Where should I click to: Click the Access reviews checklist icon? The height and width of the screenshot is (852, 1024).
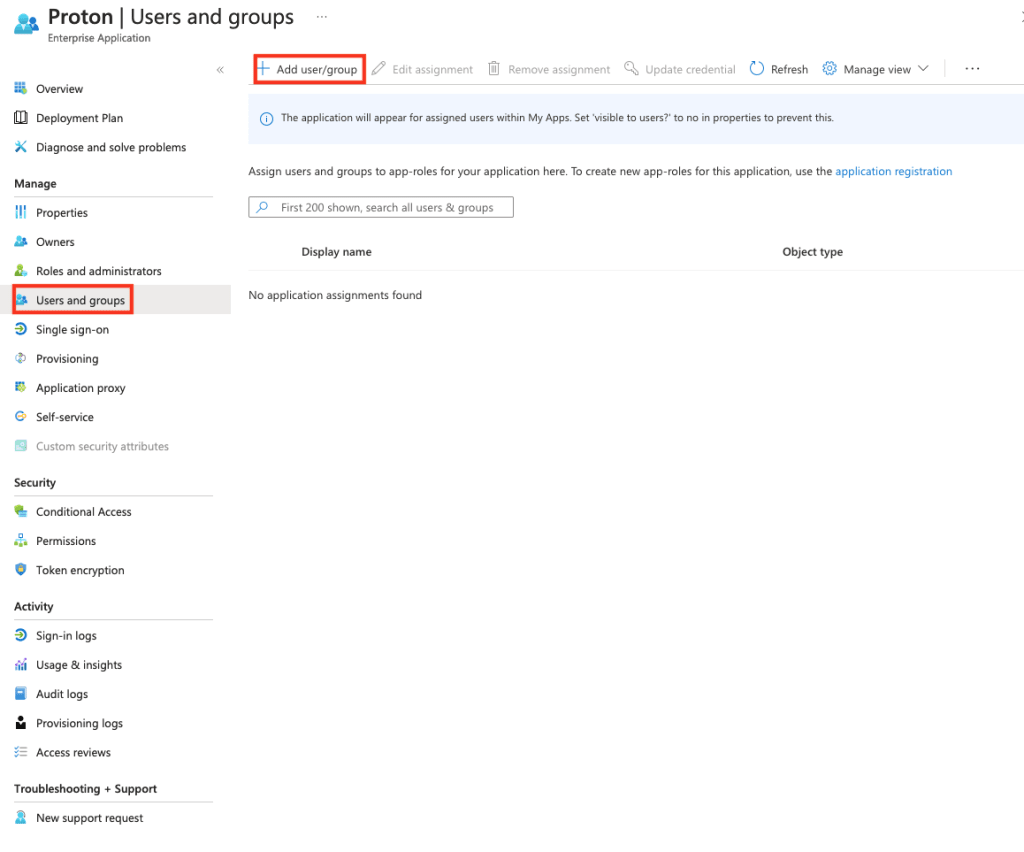(21, 752)
